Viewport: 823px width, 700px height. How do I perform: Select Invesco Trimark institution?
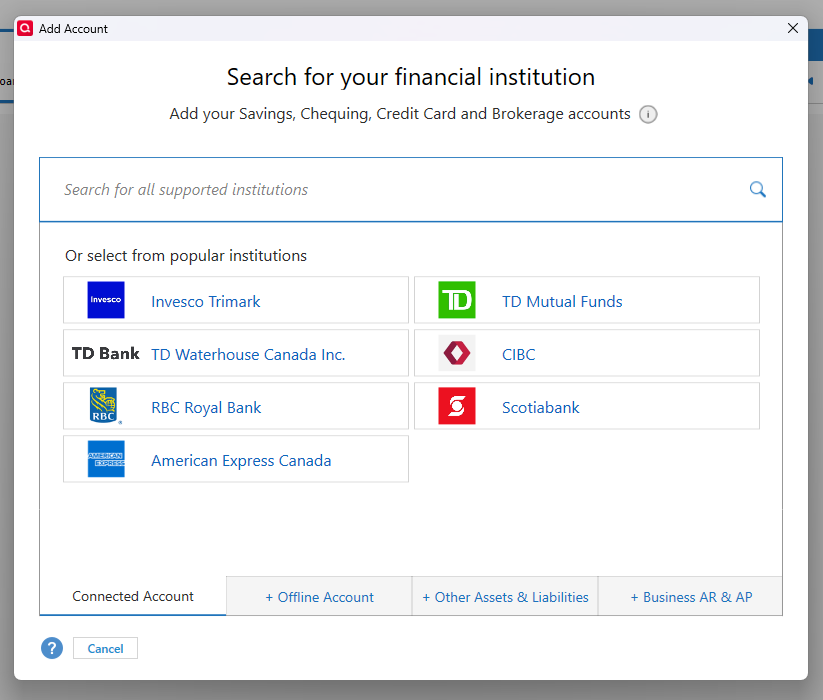tap(236, 300)
